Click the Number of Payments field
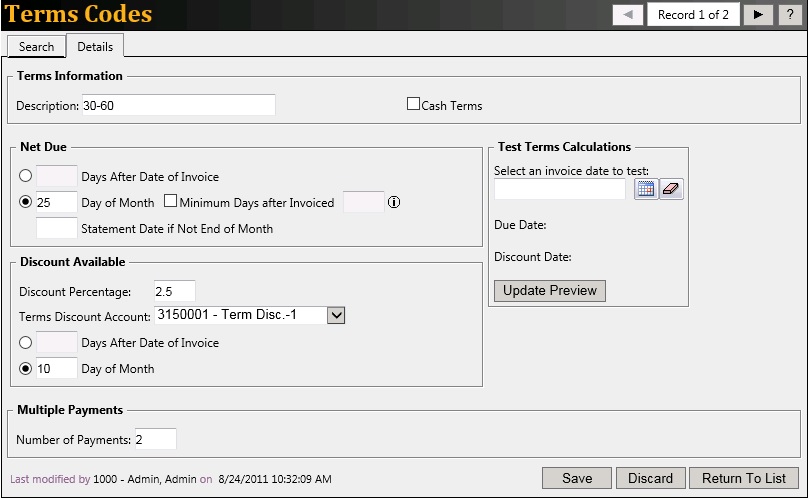 pyautogui.click(x=155, y=439)
